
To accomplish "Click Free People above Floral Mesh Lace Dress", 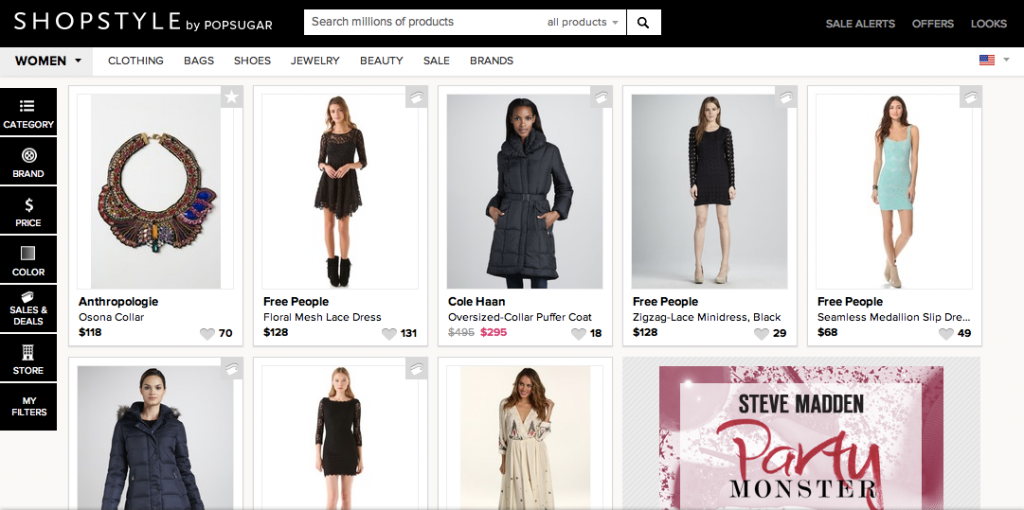I will click(296, 302).
